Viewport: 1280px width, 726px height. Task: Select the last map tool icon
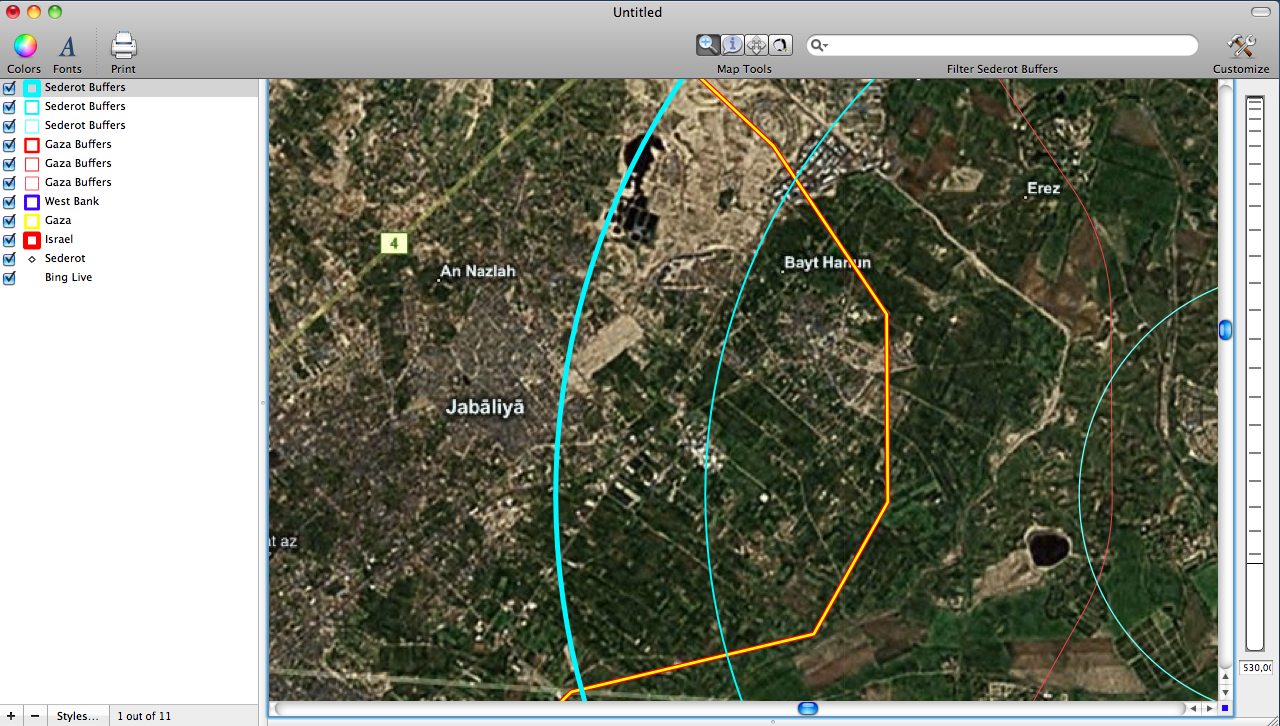pos(780,44)
